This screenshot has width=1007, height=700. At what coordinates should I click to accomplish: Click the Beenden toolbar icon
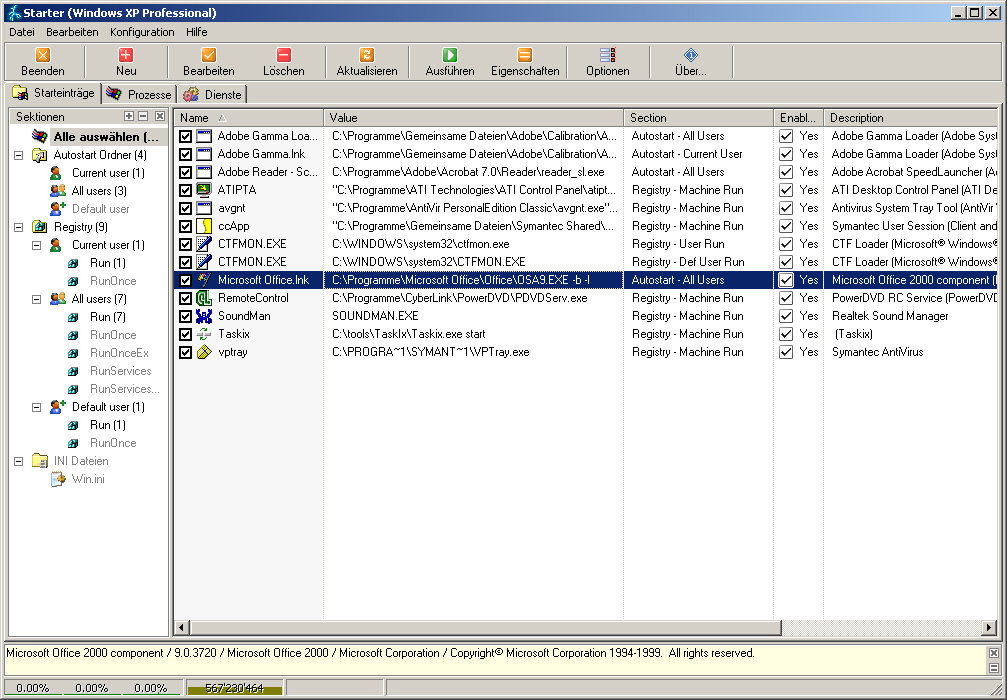[42, 55]
